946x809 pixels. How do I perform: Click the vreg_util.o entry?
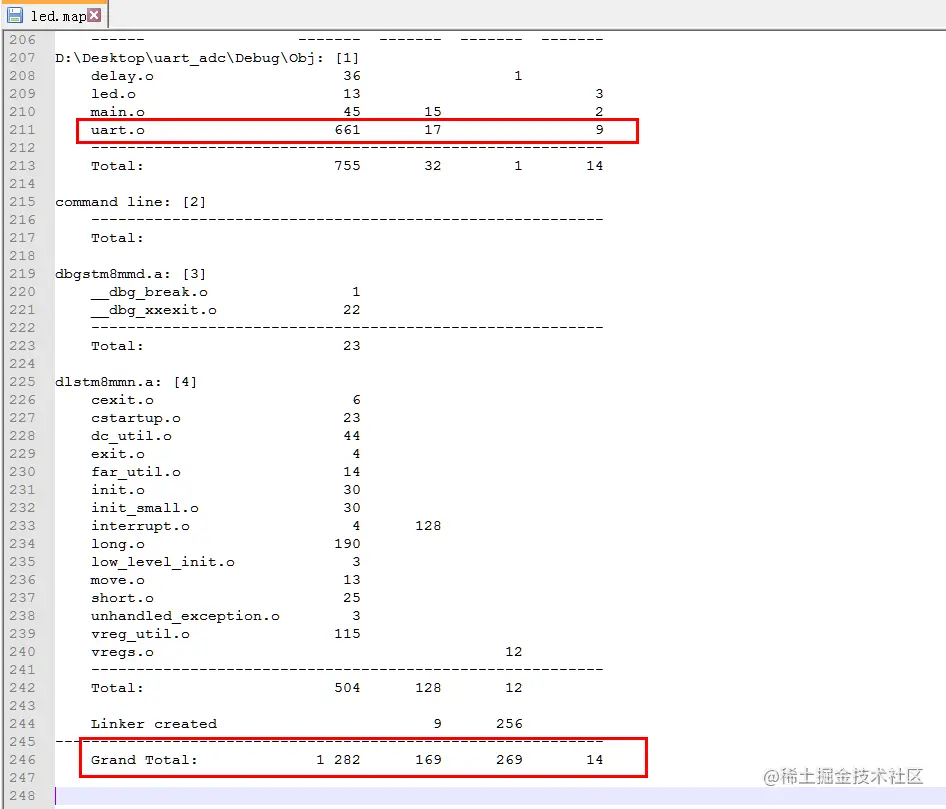[140, 634]
